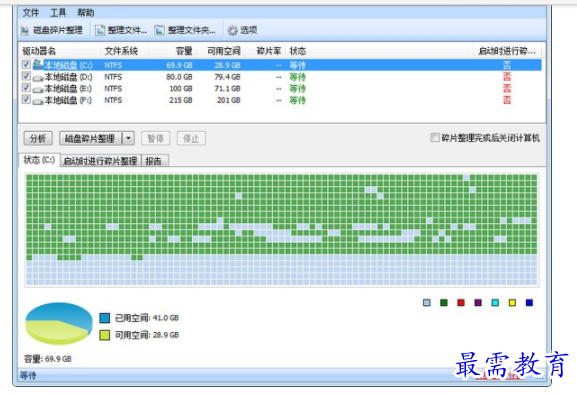Click the 已用空间 blue legend square
Image resolution: width=577 pixels, height=396 pixels.
[105, 318]
